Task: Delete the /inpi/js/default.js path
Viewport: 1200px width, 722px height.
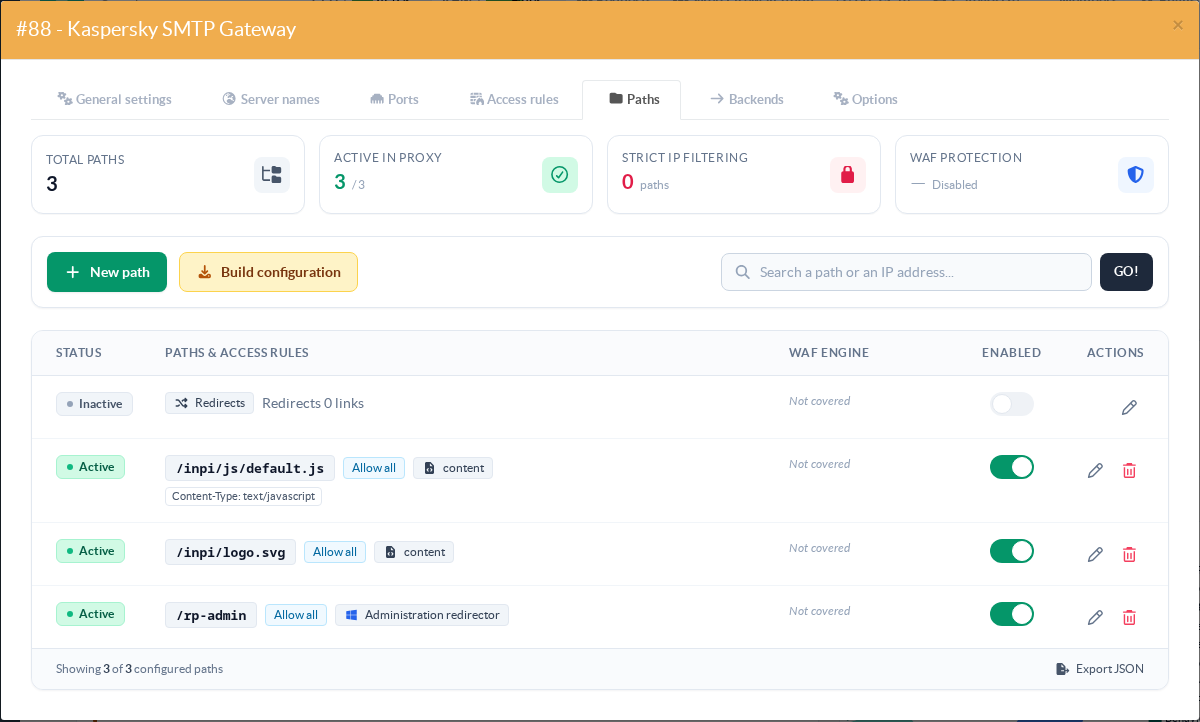Action: point(1129,470)
